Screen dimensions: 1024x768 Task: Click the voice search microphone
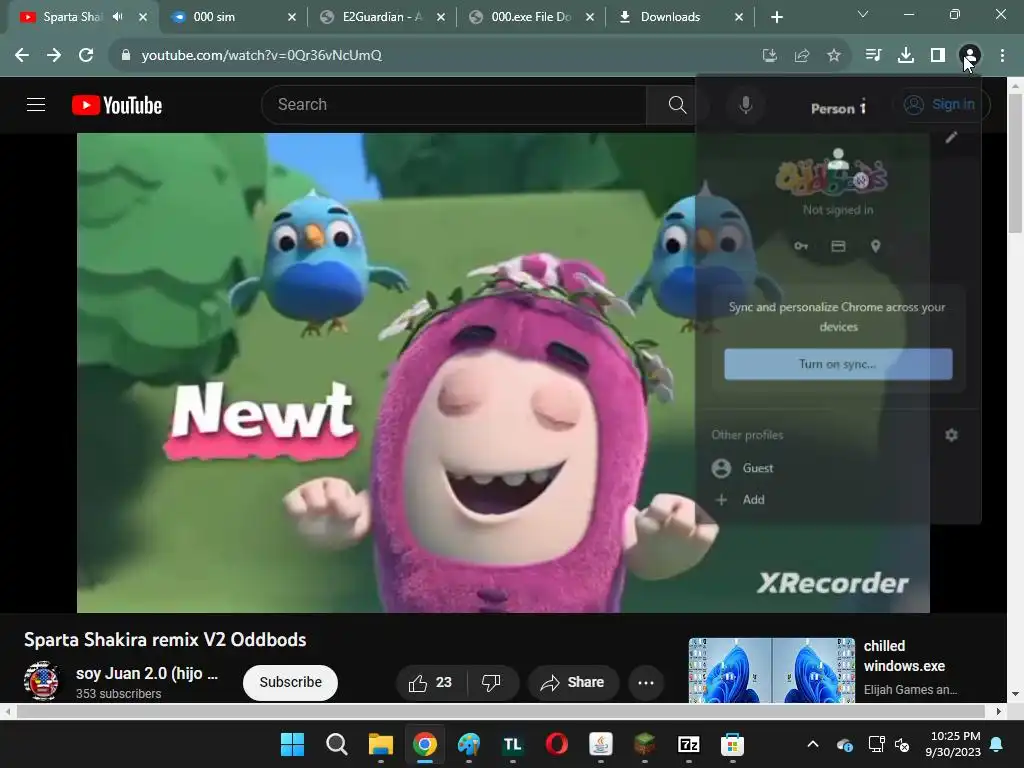pos(745,104)
